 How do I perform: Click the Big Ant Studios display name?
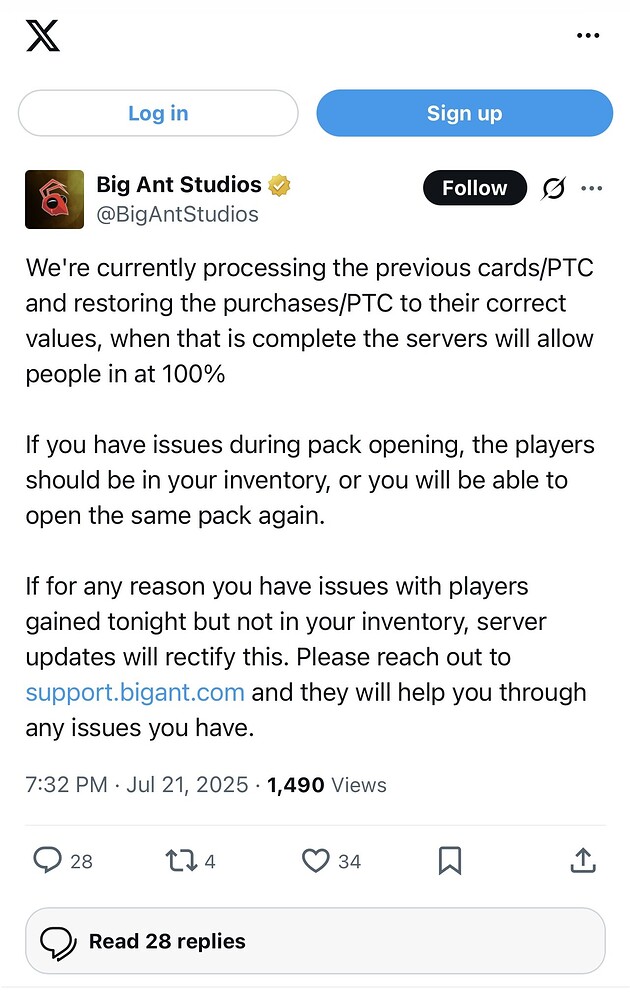178,185
